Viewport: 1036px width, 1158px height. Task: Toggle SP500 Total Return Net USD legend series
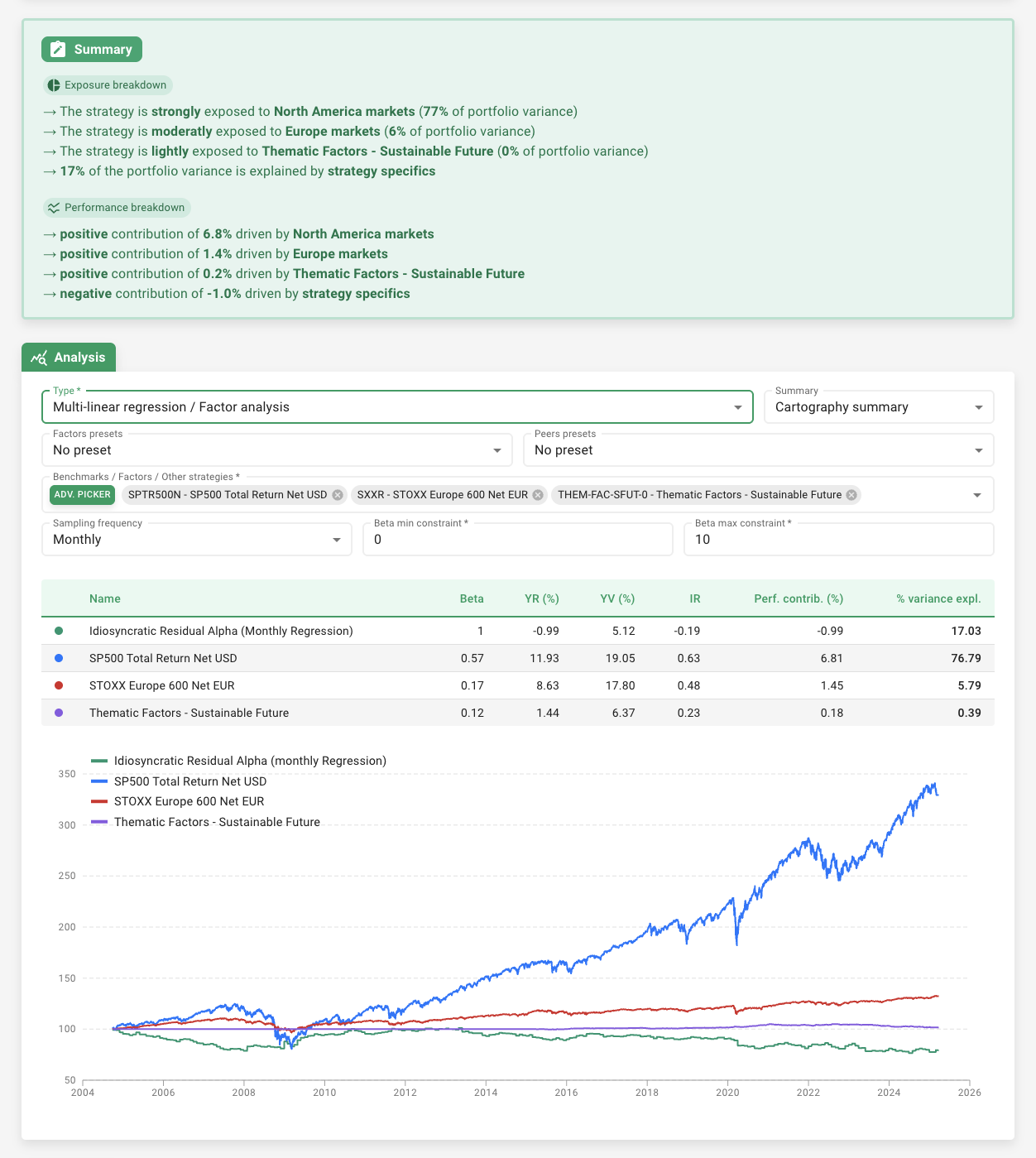point(179,781)
